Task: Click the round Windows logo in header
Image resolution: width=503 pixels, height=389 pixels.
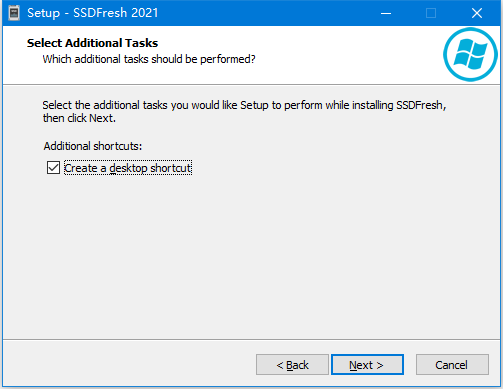Action: (x=470, y=54)
